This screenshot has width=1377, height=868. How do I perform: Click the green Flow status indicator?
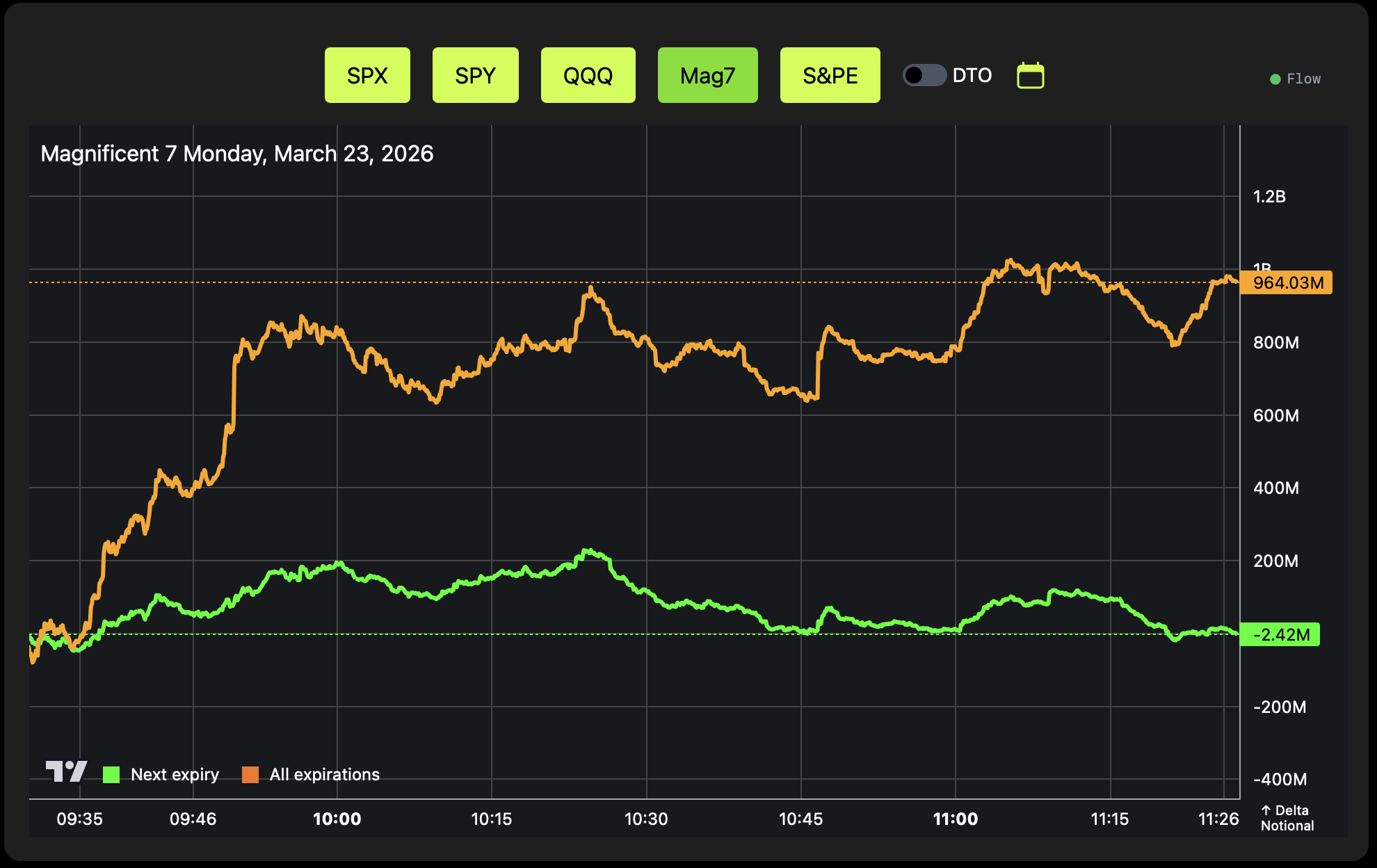1275,79
